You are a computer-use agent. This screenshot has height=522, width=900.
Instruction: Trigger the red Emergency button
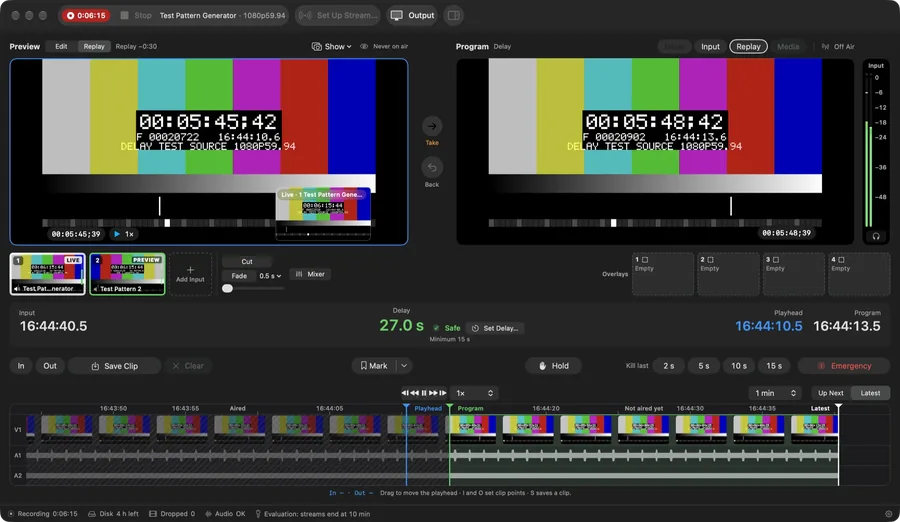point(844,366)
